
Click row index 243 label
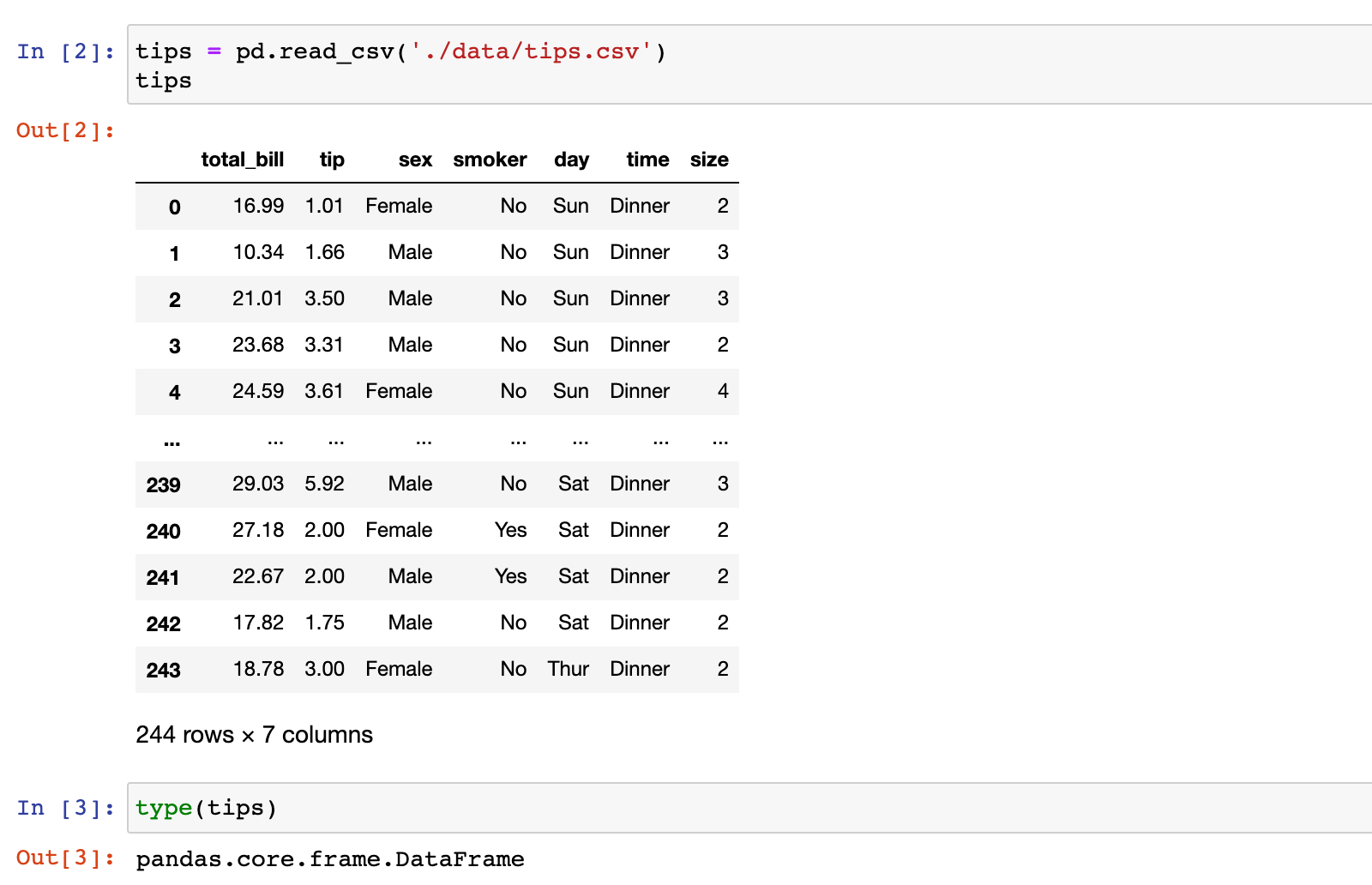[163, 670]
